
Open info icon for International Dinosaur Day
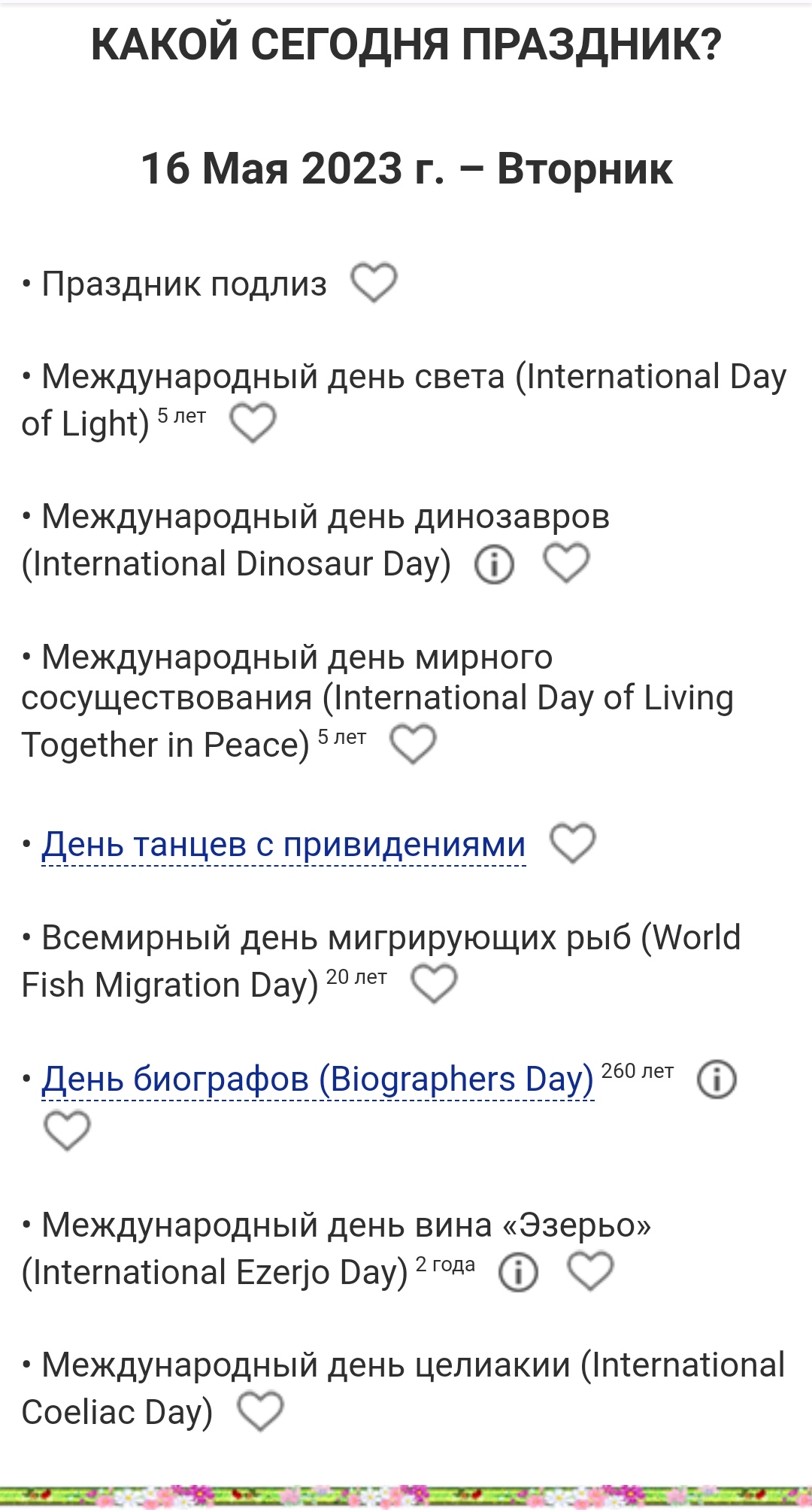tap(494, 564)
